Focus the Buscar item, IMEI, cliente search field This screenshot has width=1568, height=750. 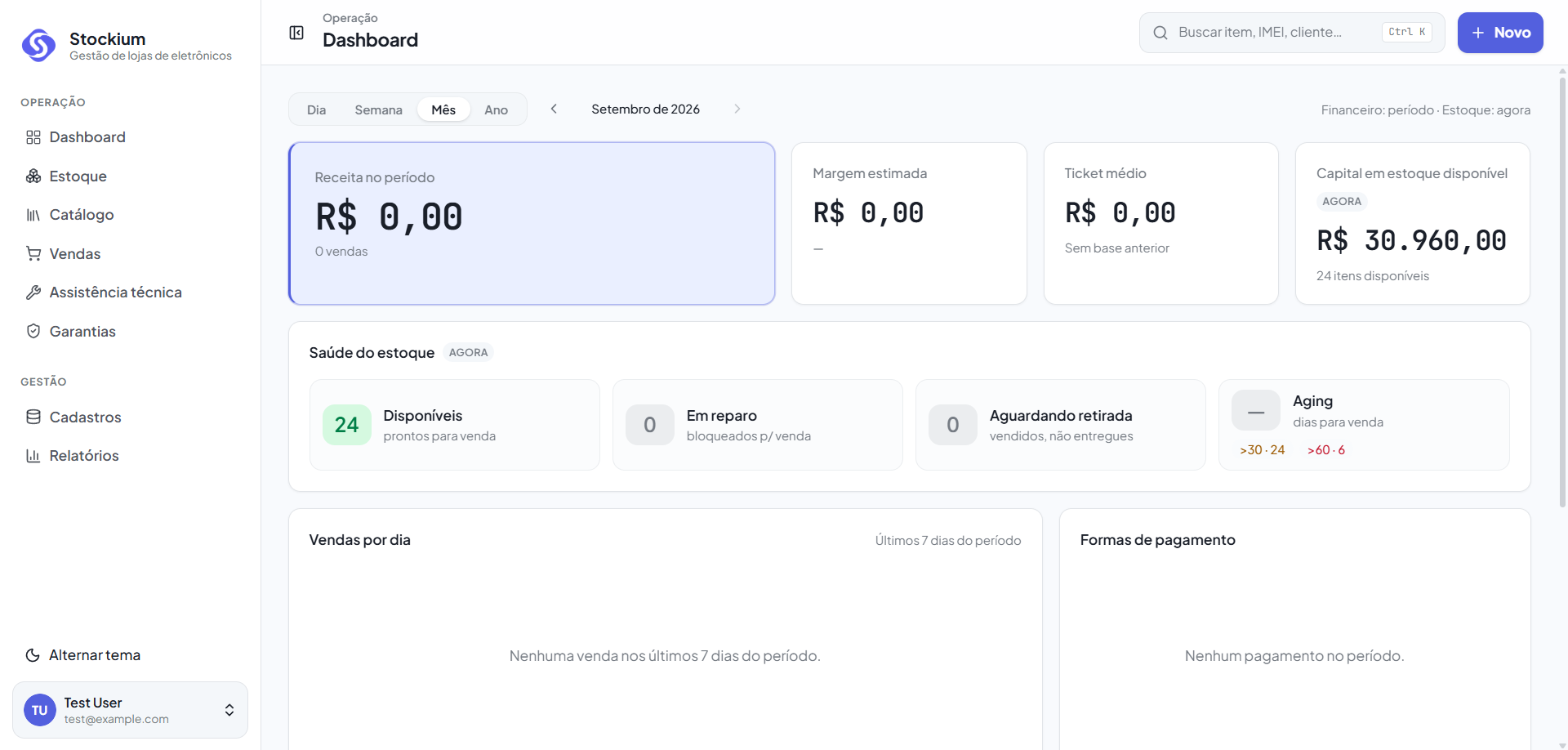(x=1292, y=33)
